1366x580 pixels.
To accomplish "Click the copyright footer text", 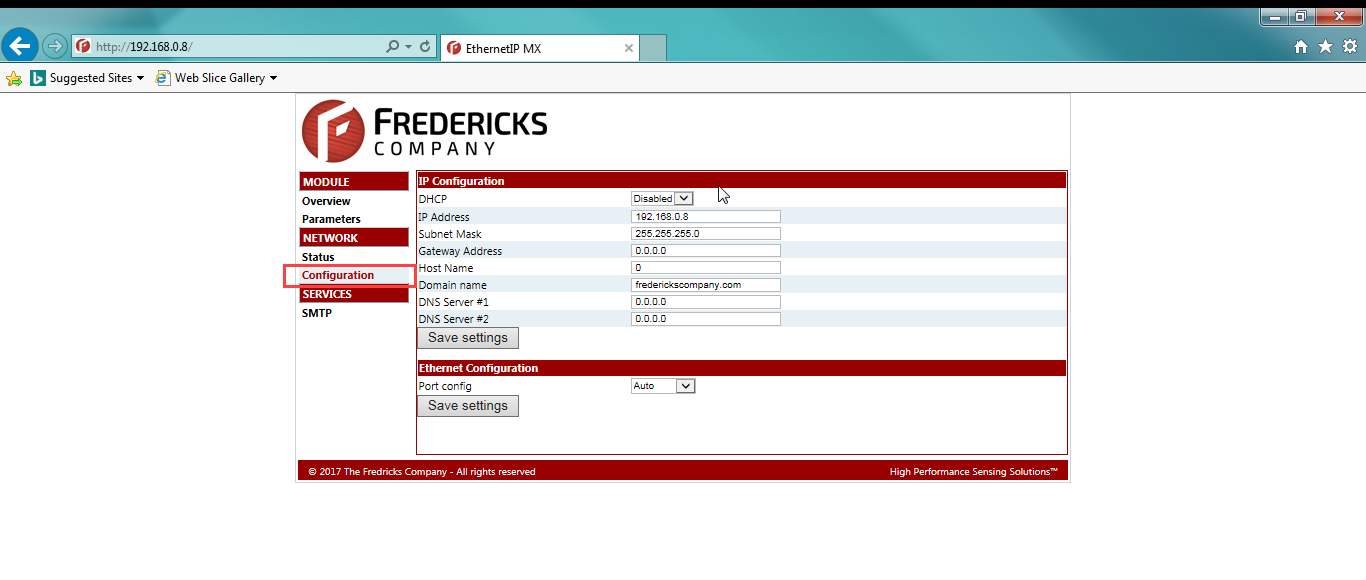I will (421, 472).
